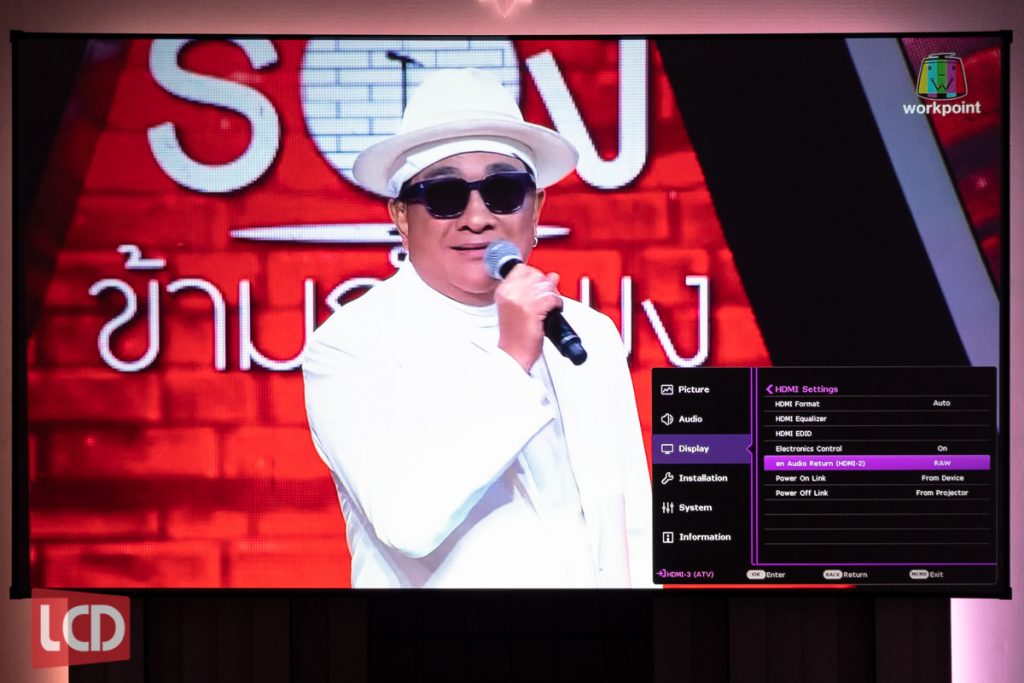Click the BACK Return button hint

click(845, 575)
